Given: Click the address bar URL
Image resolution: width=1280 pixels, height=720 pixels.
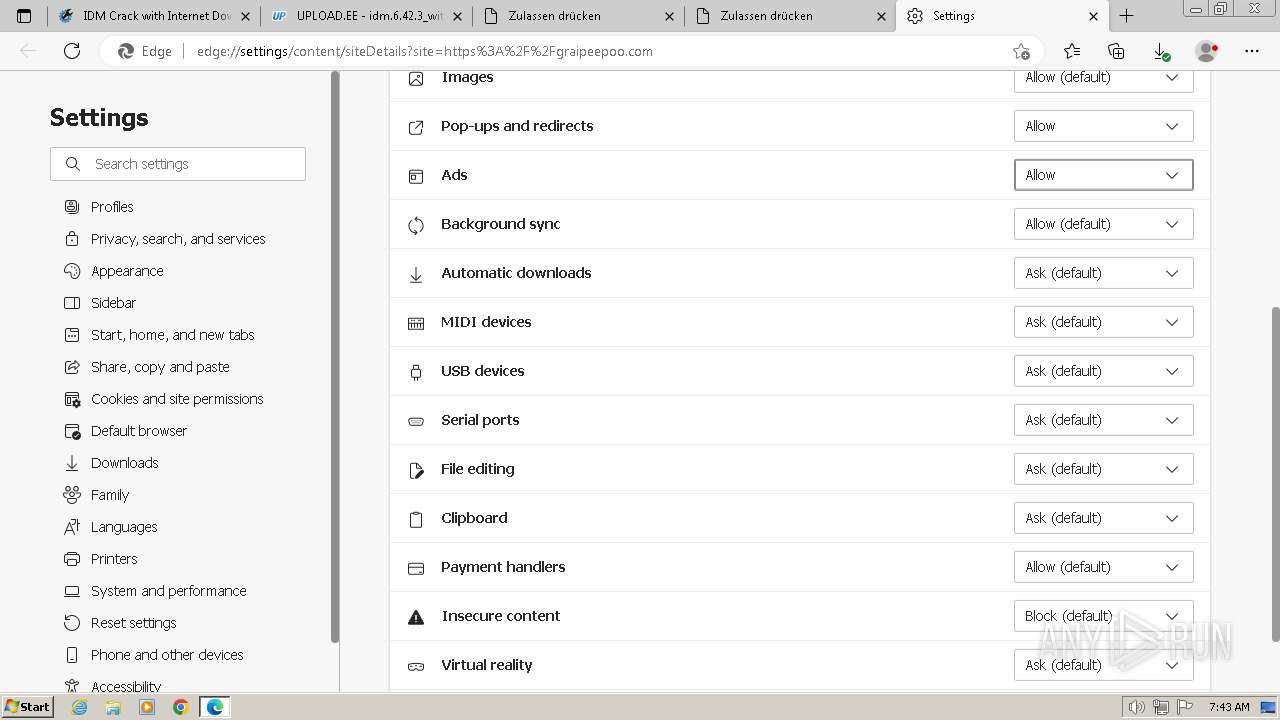Looking at the screenshot, I should click(x=425, y=51).
